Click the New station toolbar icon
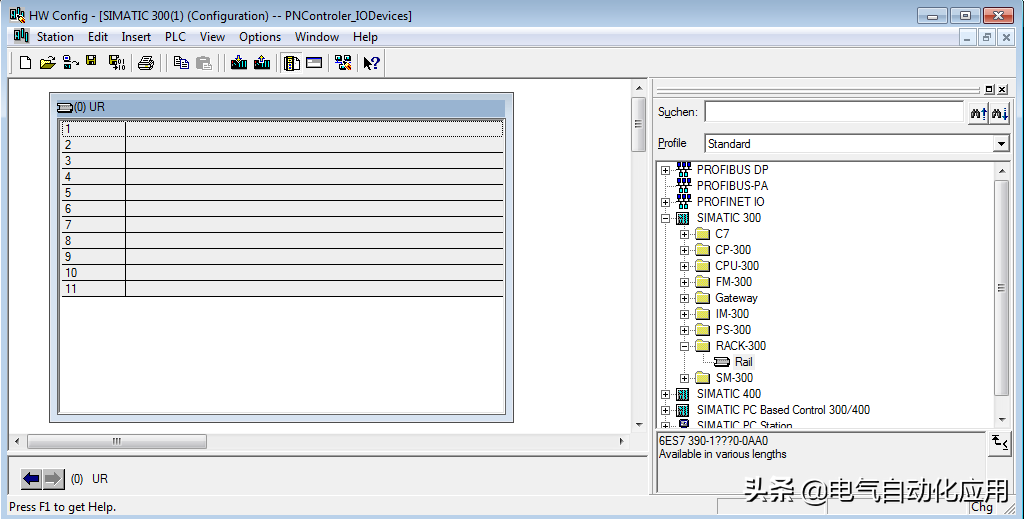This screenshot has height=519, width=1025. (x=26, y=63)
